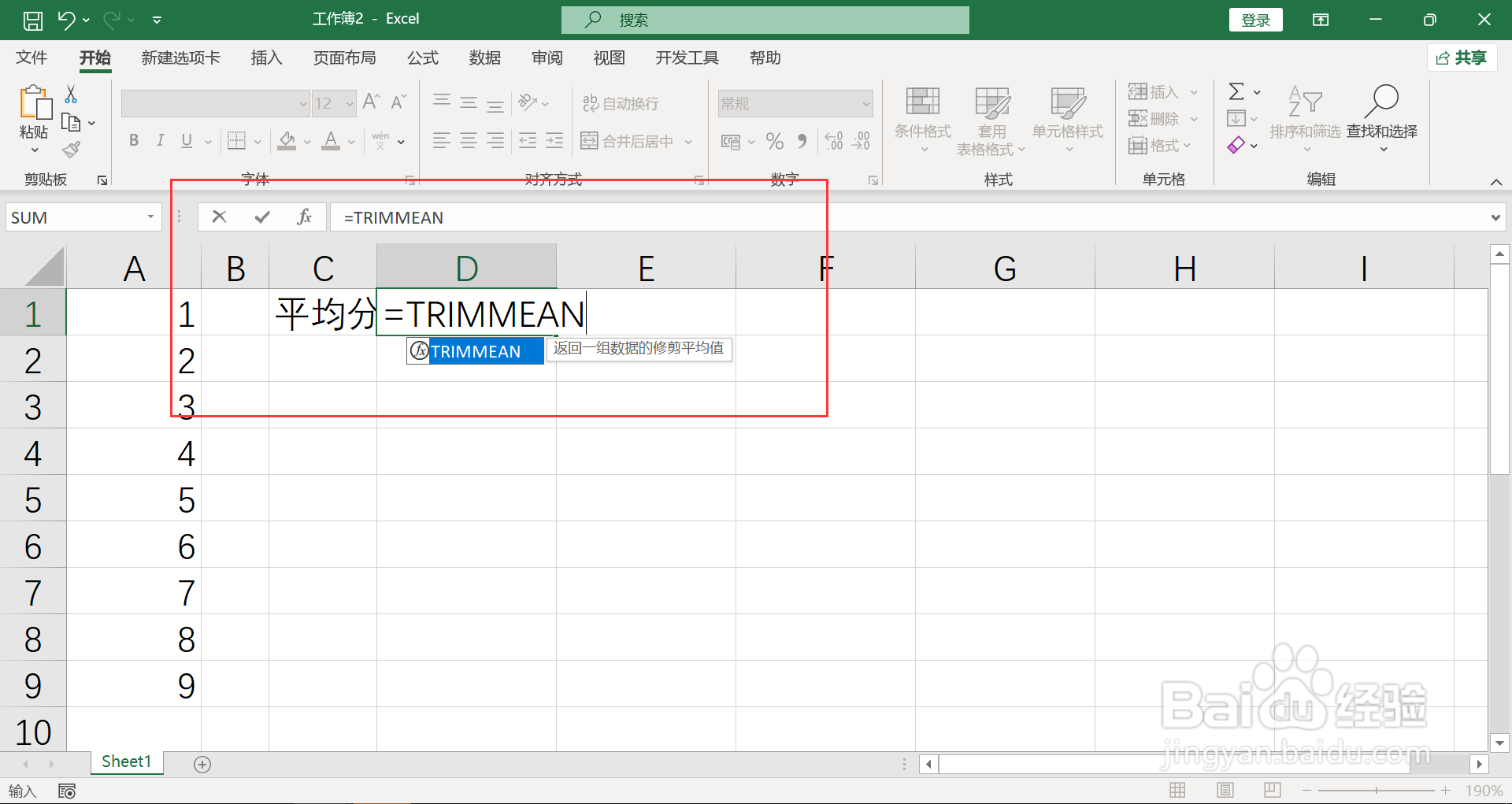Click the Share button

(1462, 57)
